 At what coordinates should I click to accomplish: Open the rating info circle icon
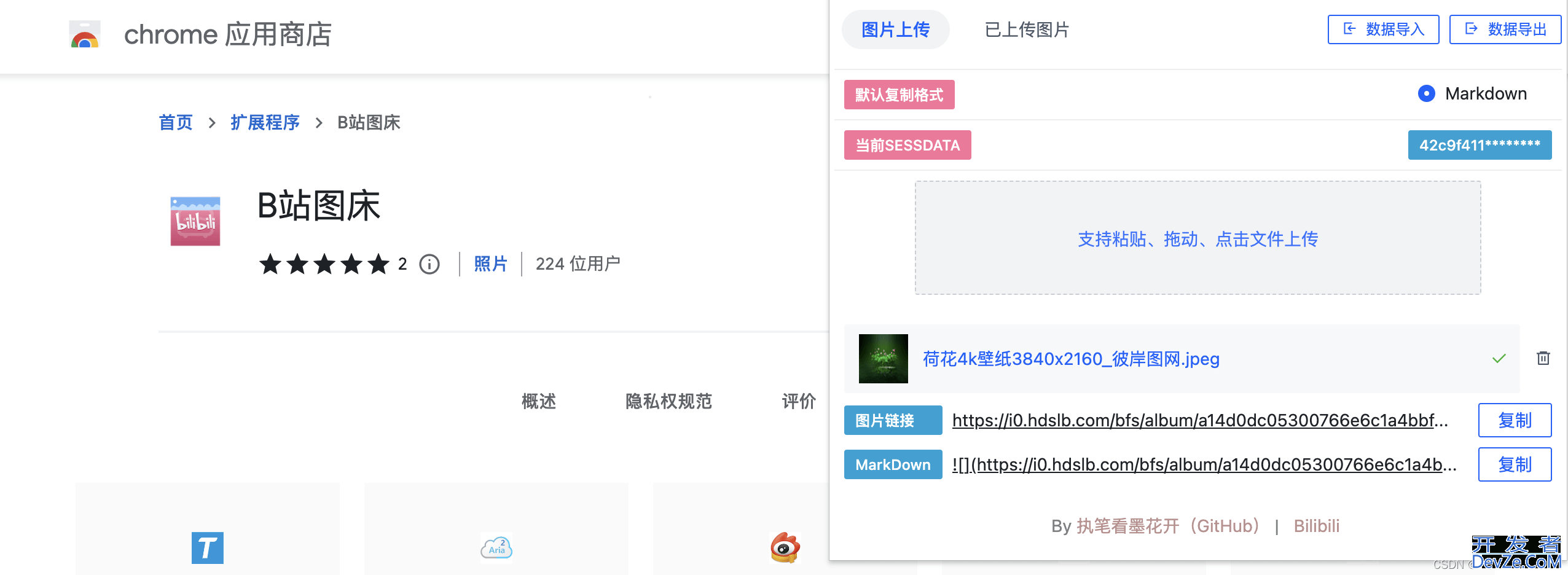tap(429, 264)
